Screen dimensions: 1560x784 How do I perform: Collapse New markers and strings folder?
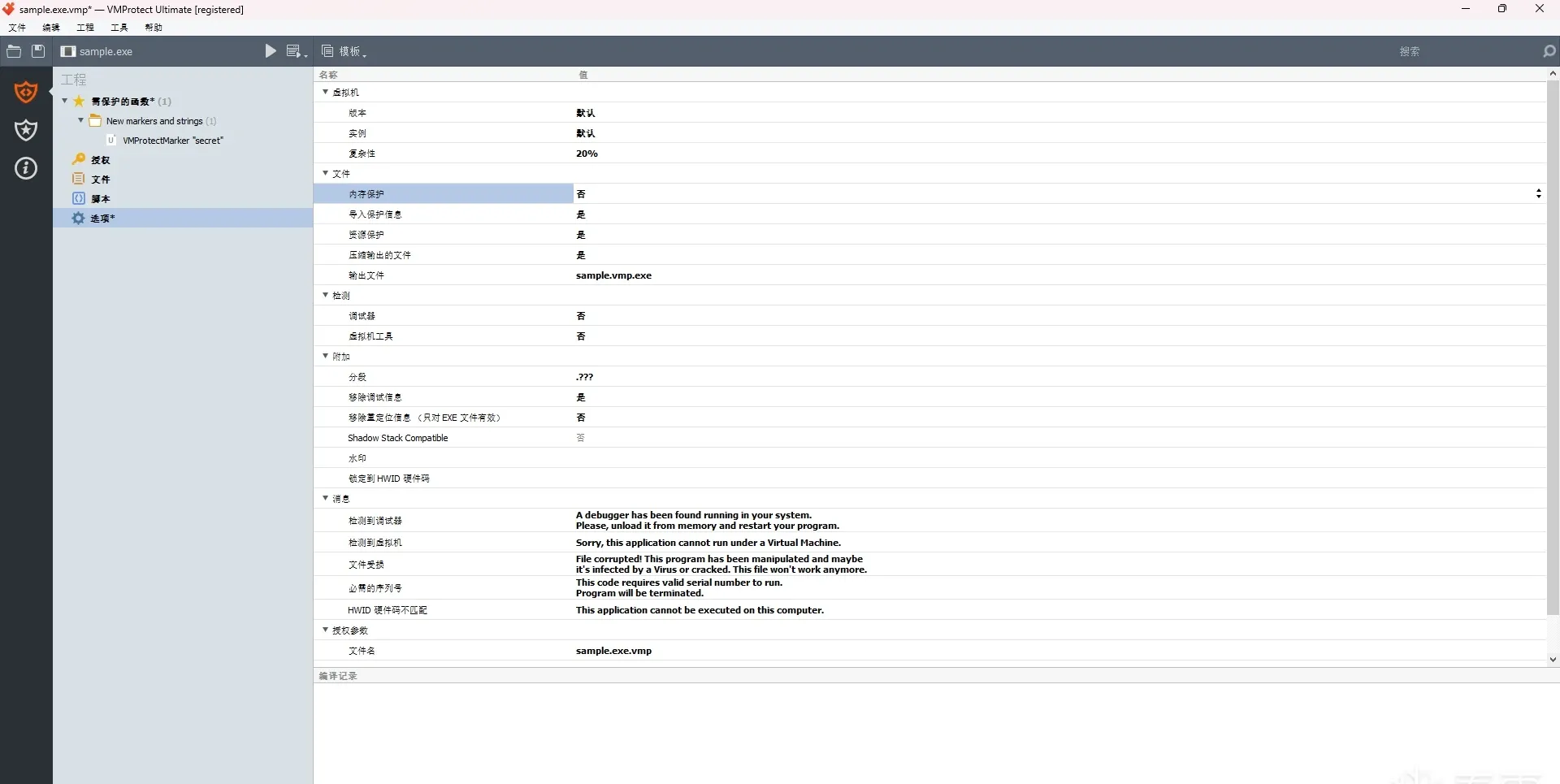(81, 120)
